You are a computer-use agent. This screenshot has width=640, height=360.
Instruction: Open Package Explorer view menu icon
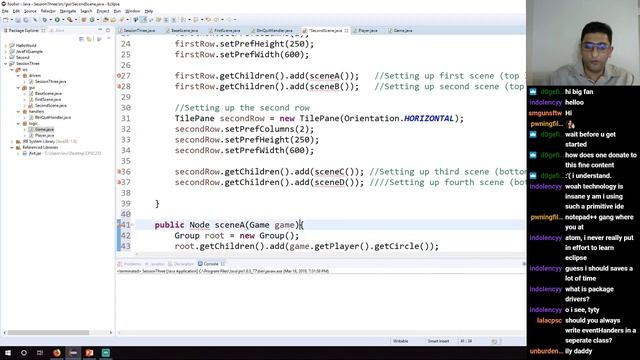click(x=109, y=38)
